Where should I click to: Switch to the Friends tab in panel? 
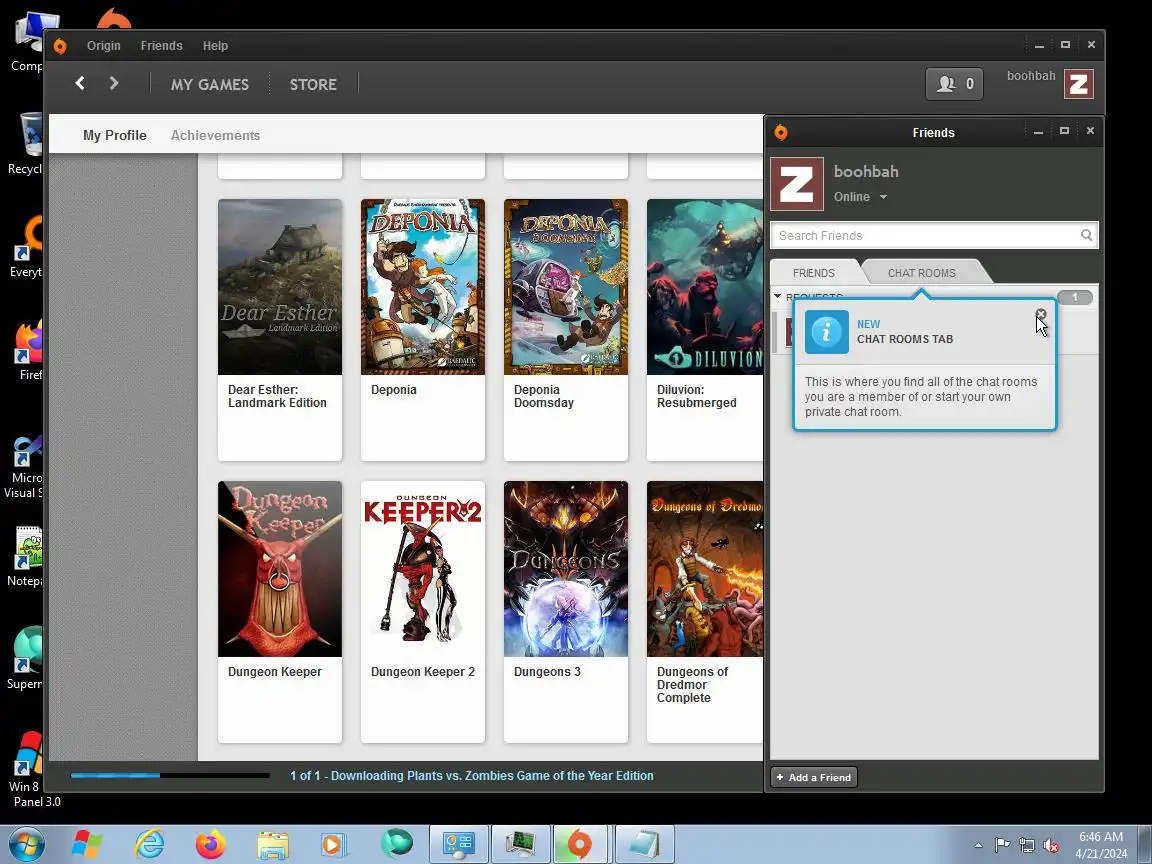tap(813, 273)
